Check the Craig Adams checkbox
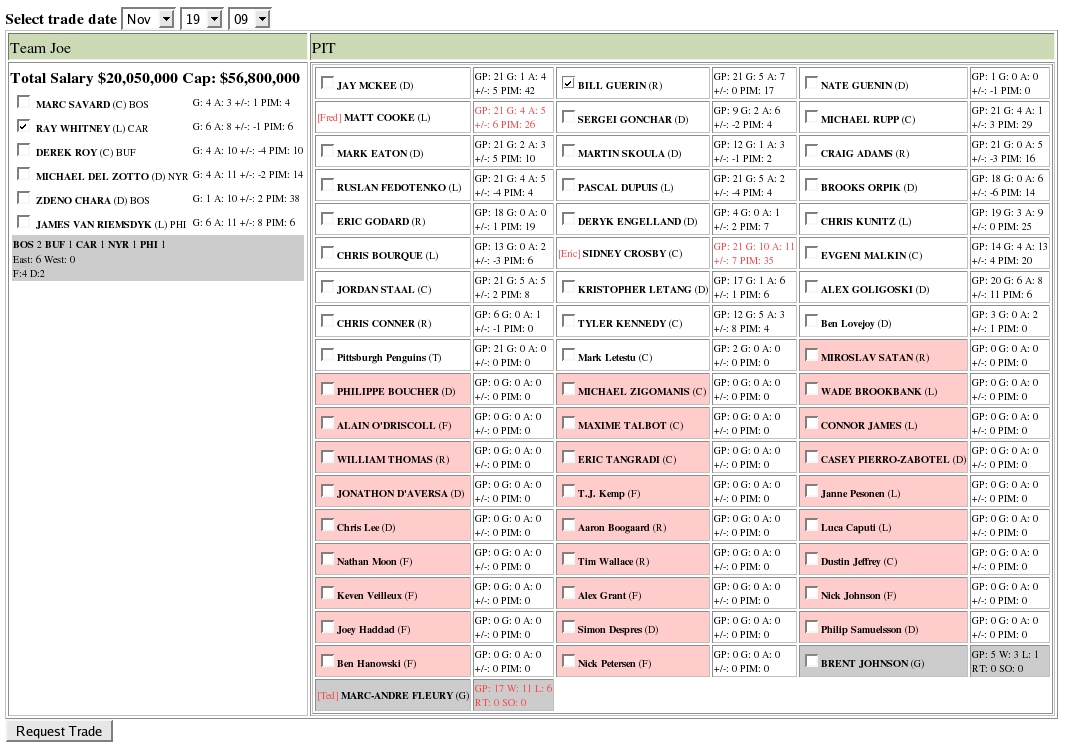This screenshot has height=744, width=1072. coord(812,151)
